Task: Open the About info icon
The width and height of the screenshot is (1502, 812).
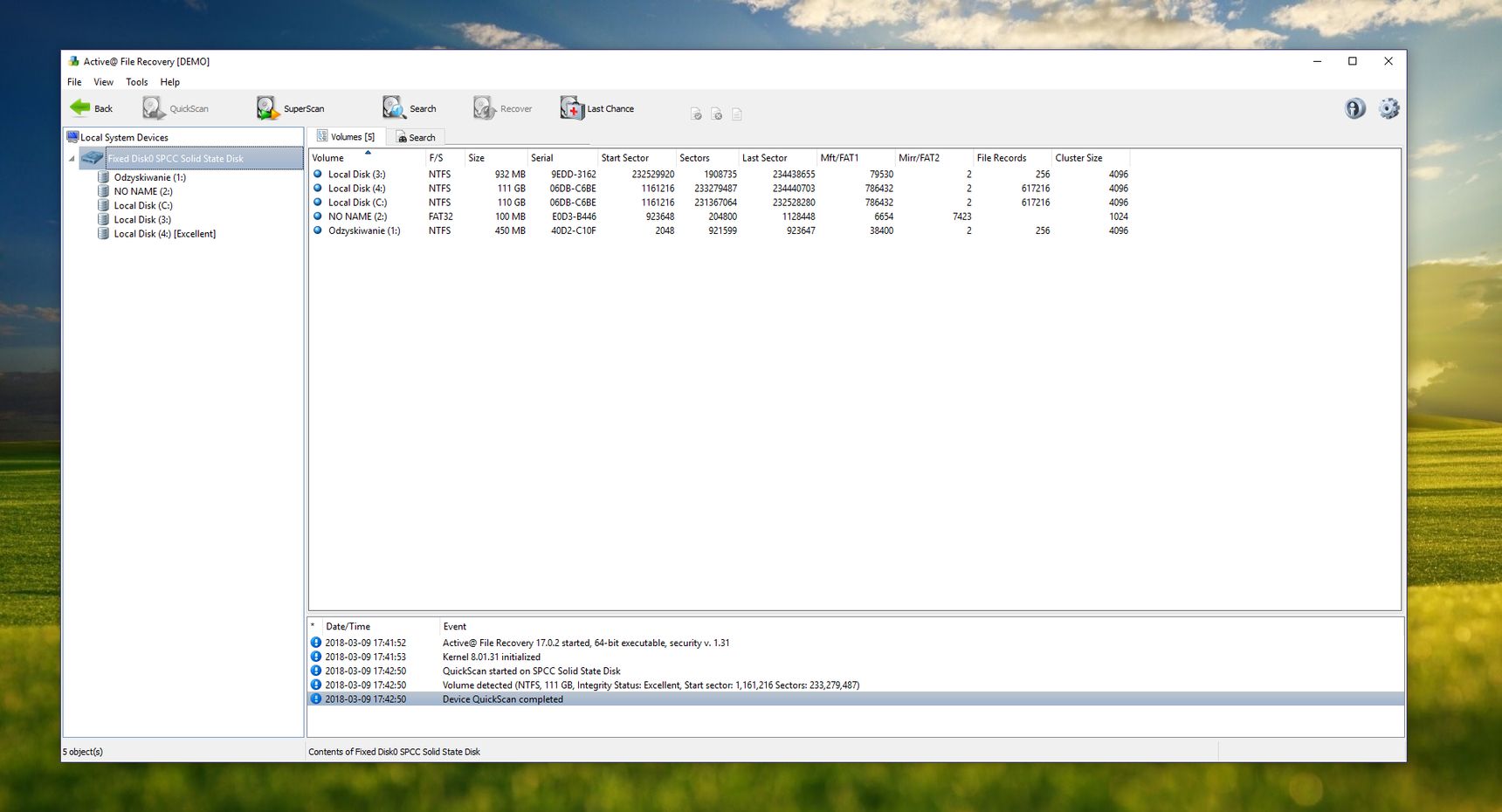Action: pos(1355,108)
